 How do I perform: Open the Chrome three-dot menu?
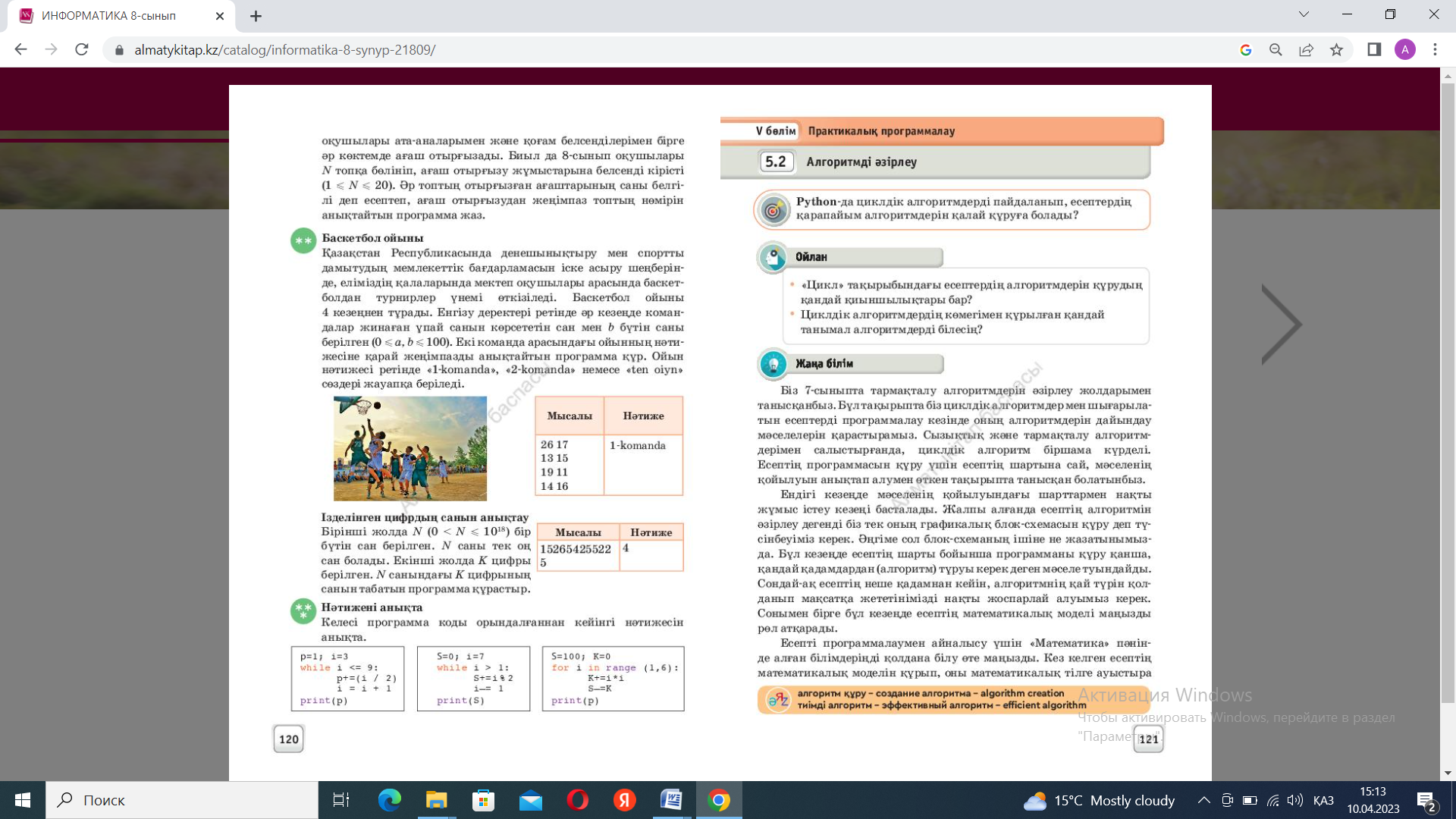click(x=1435, y=50)
